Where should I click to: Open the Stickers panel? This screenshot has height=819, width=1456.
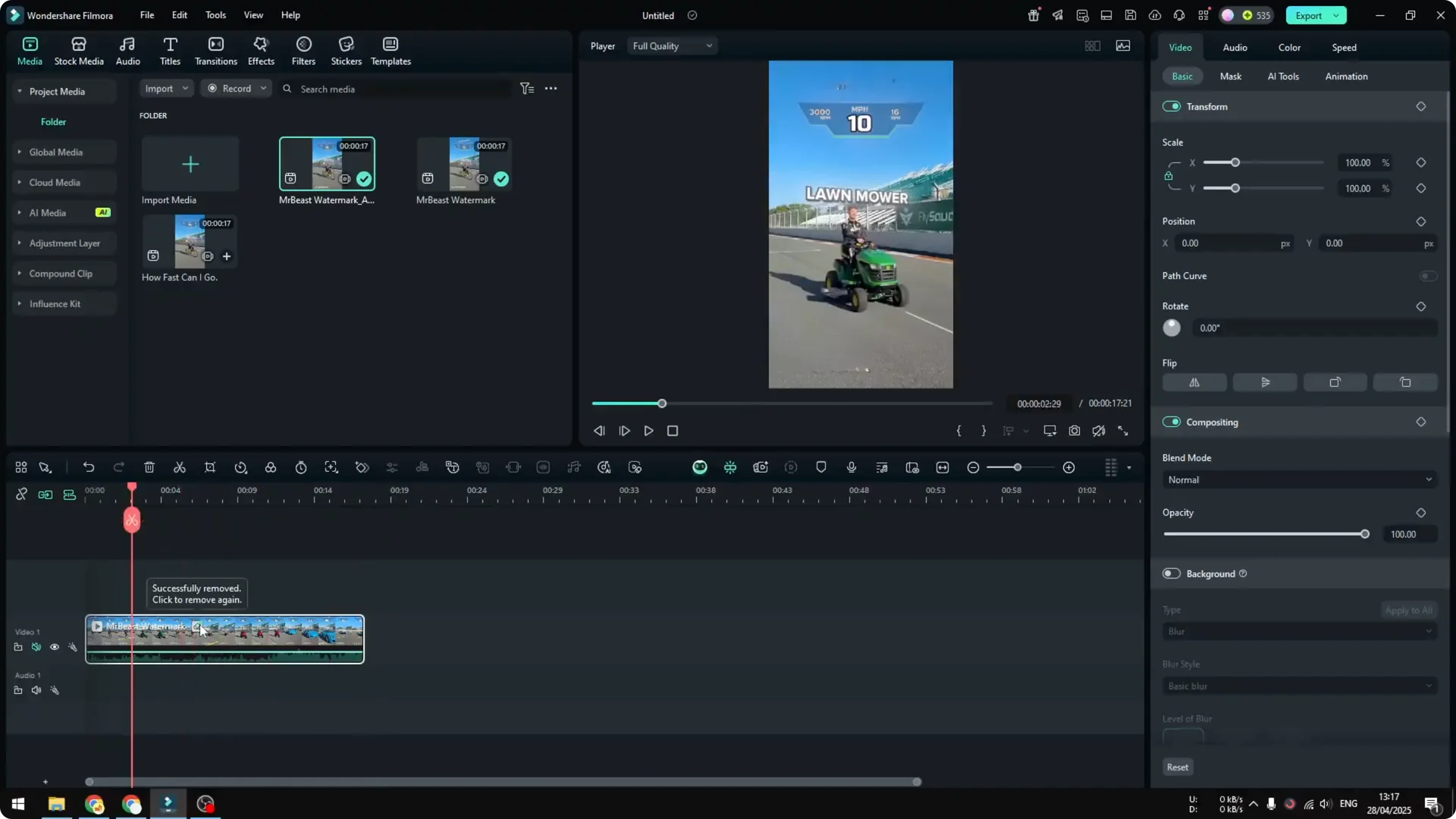347,50
